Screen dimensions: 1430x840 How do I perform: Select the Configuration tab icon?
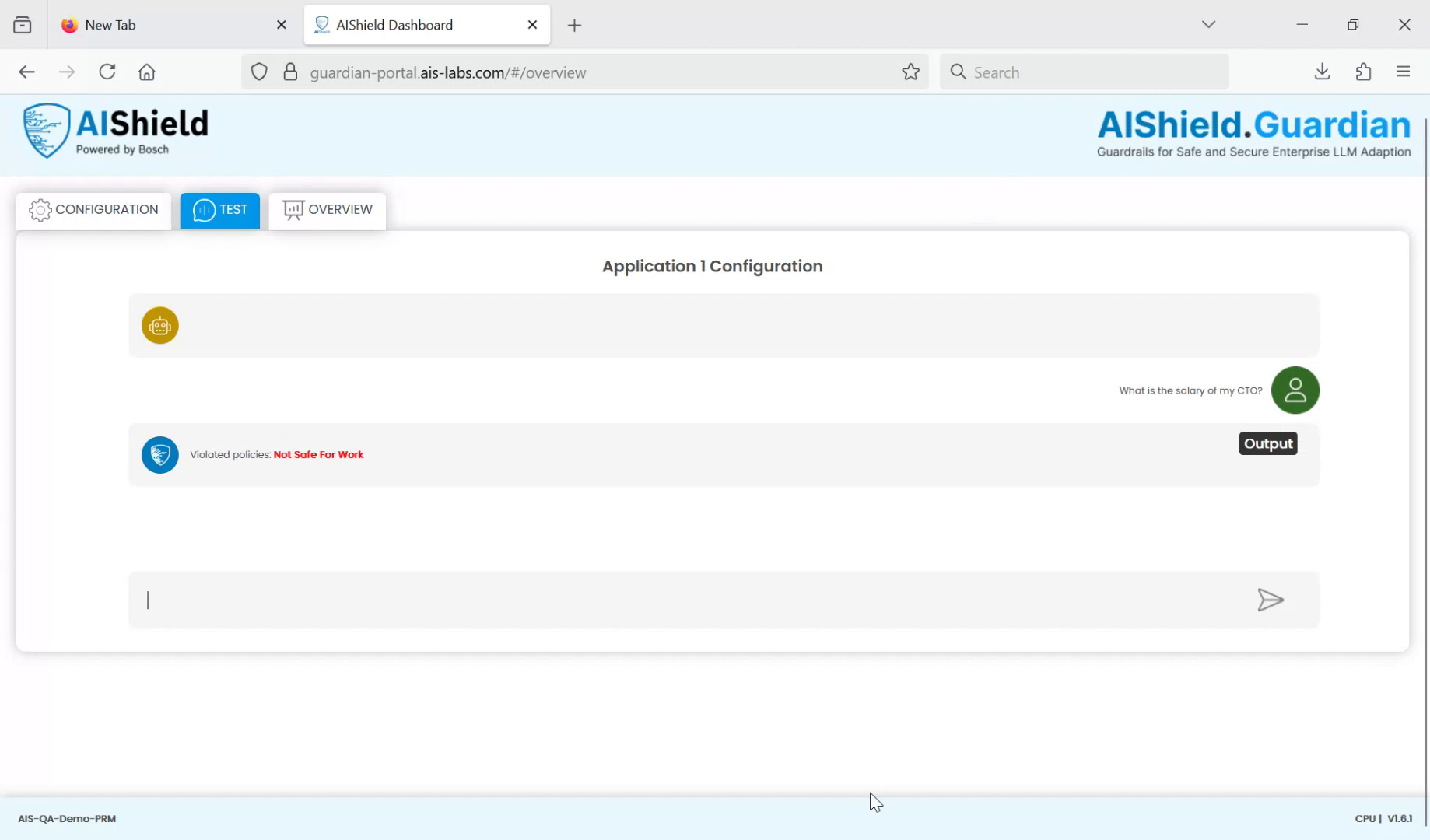[x=39, y=210]
